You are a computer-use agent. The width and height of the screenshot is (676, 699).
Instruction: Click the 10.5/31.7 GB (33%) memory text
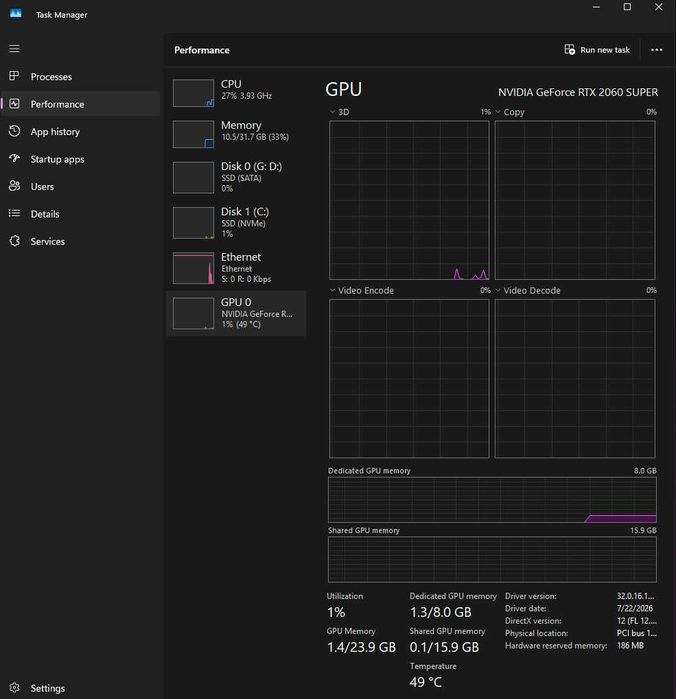pos(255,137)
